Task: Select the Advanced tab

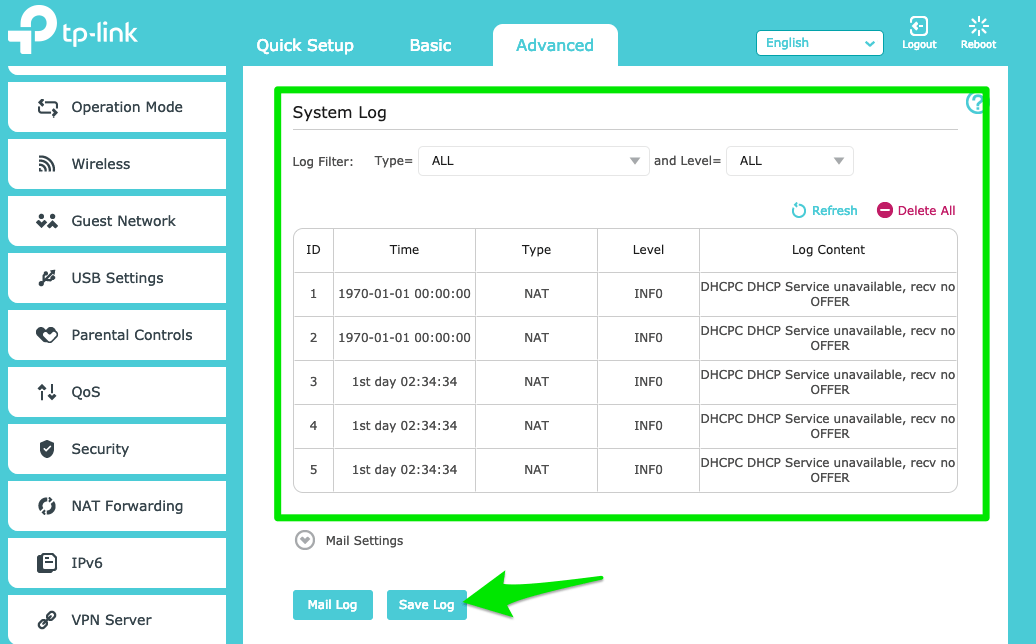Action: [x=555, y=46]
